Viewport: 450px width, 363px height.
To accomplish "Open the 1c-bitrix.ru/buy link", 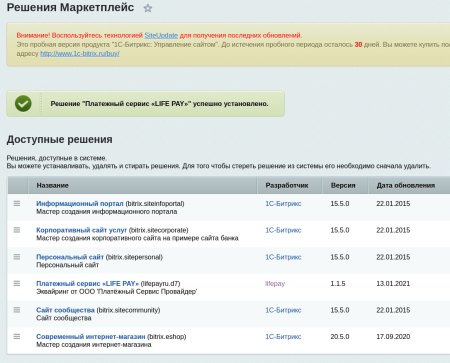I will coord(80,53).
